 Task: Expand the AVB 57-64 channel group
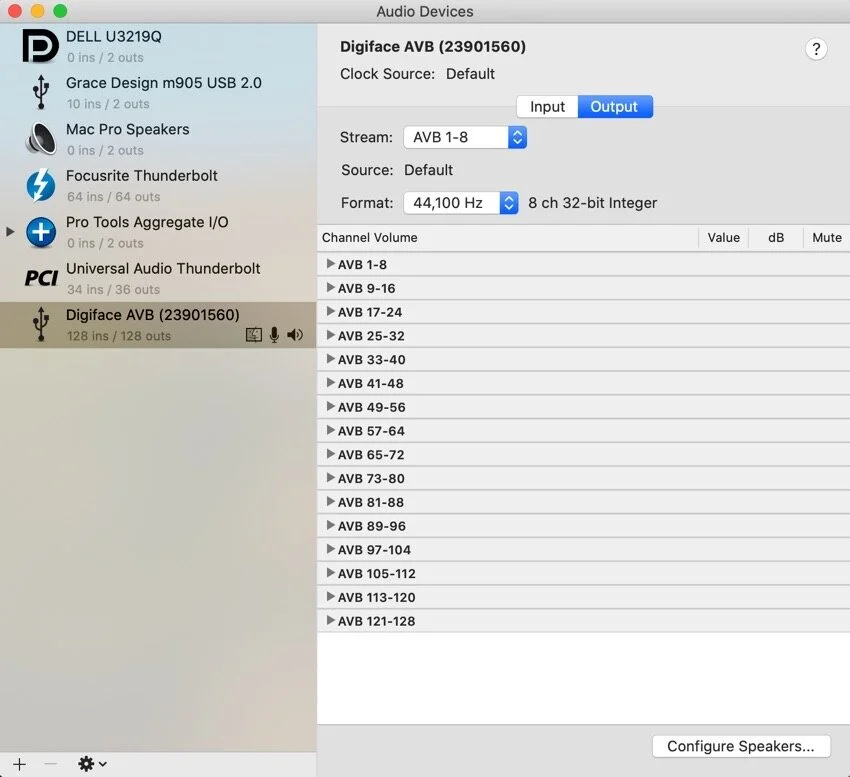click(330, 431)
